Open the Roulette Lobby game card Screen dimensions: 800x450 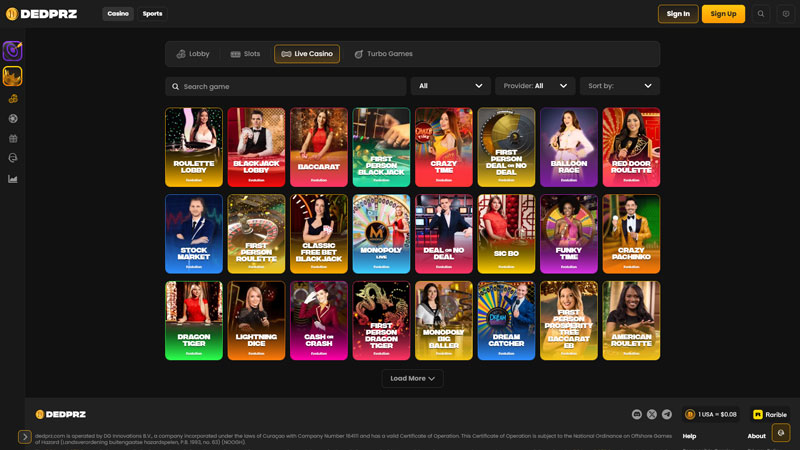click(194, 147)
